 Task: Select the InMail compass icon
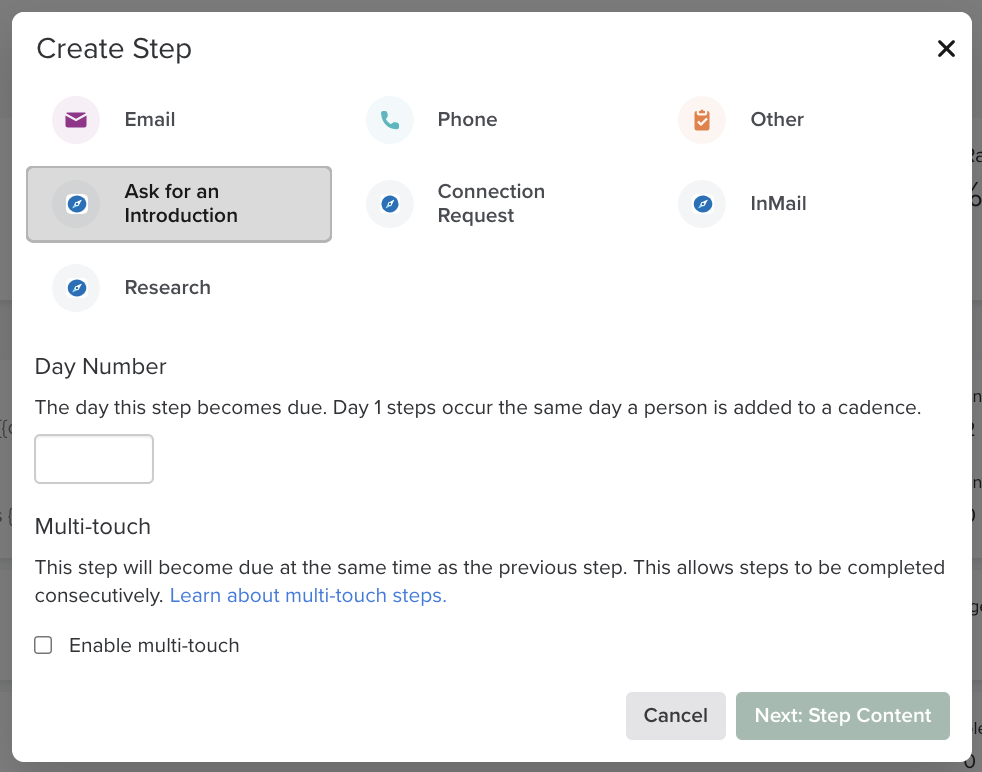(x=701, y=203)
